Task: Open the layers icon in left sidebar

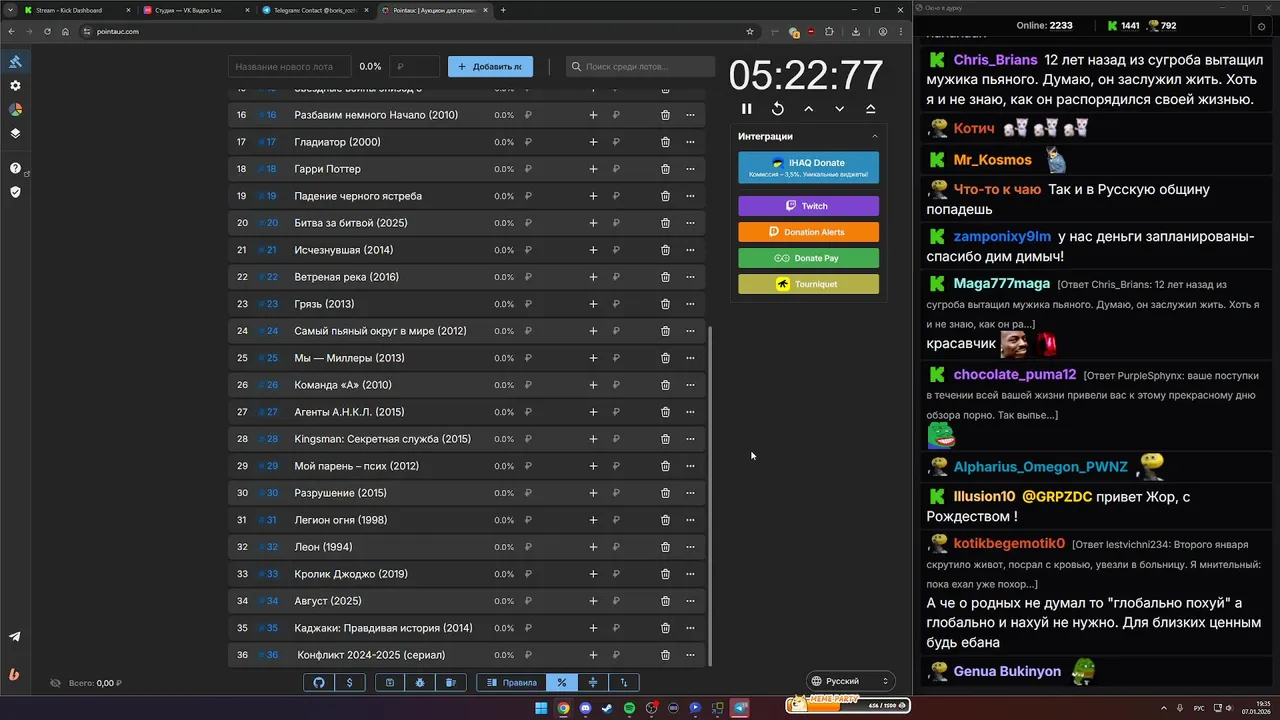Action: 15,133
